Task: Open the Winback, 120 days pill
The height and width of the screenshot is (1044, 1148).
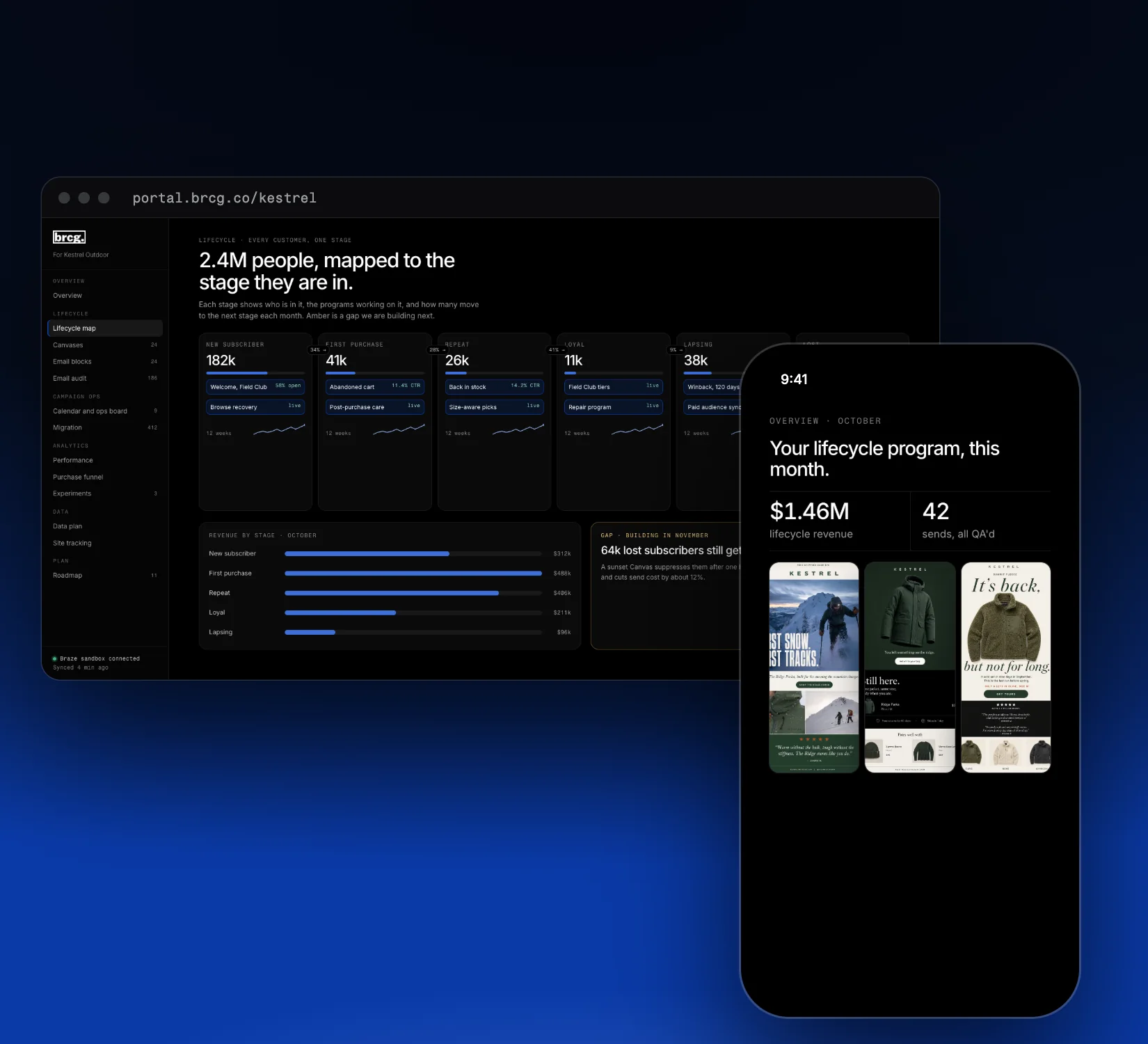Action: (x=713, y=387)
